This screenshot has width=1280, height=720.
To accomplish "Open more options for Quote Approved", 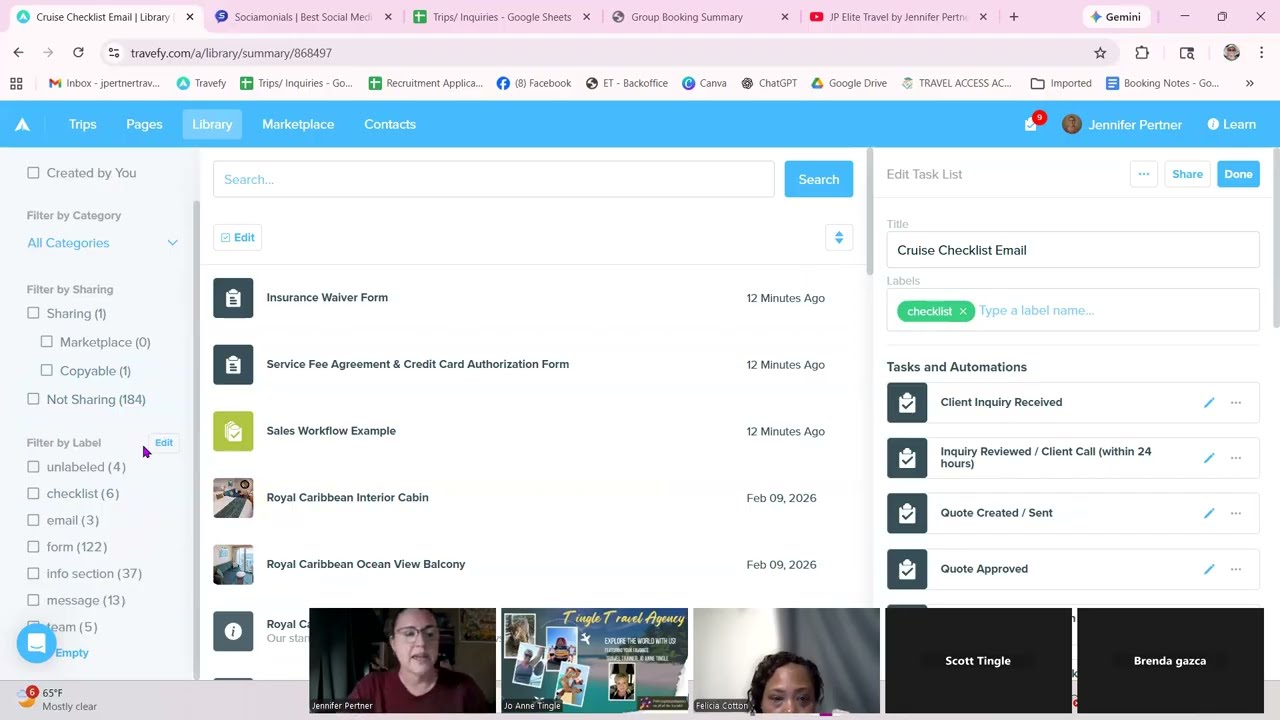I will point(1236,569).
